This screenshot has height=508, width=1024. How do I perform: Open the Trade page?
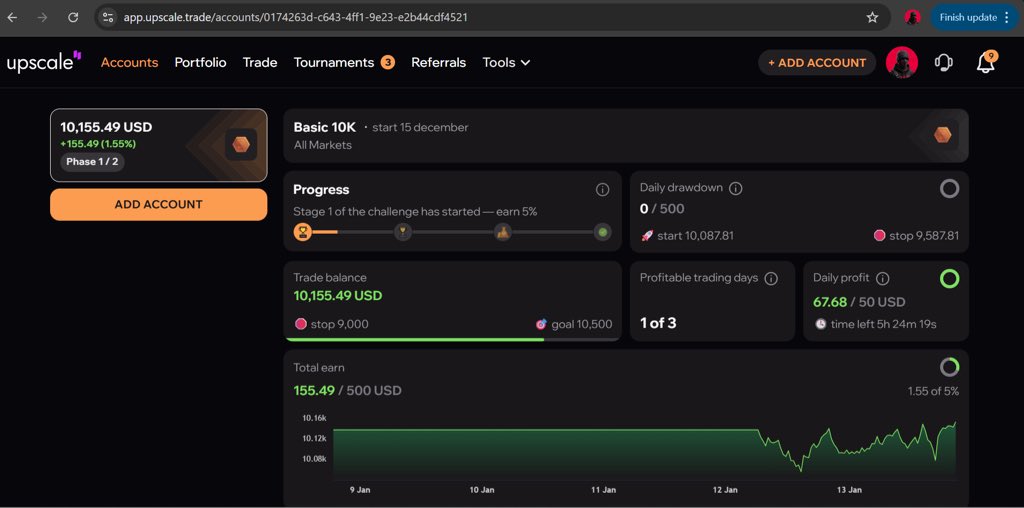(x=260, y=63)
